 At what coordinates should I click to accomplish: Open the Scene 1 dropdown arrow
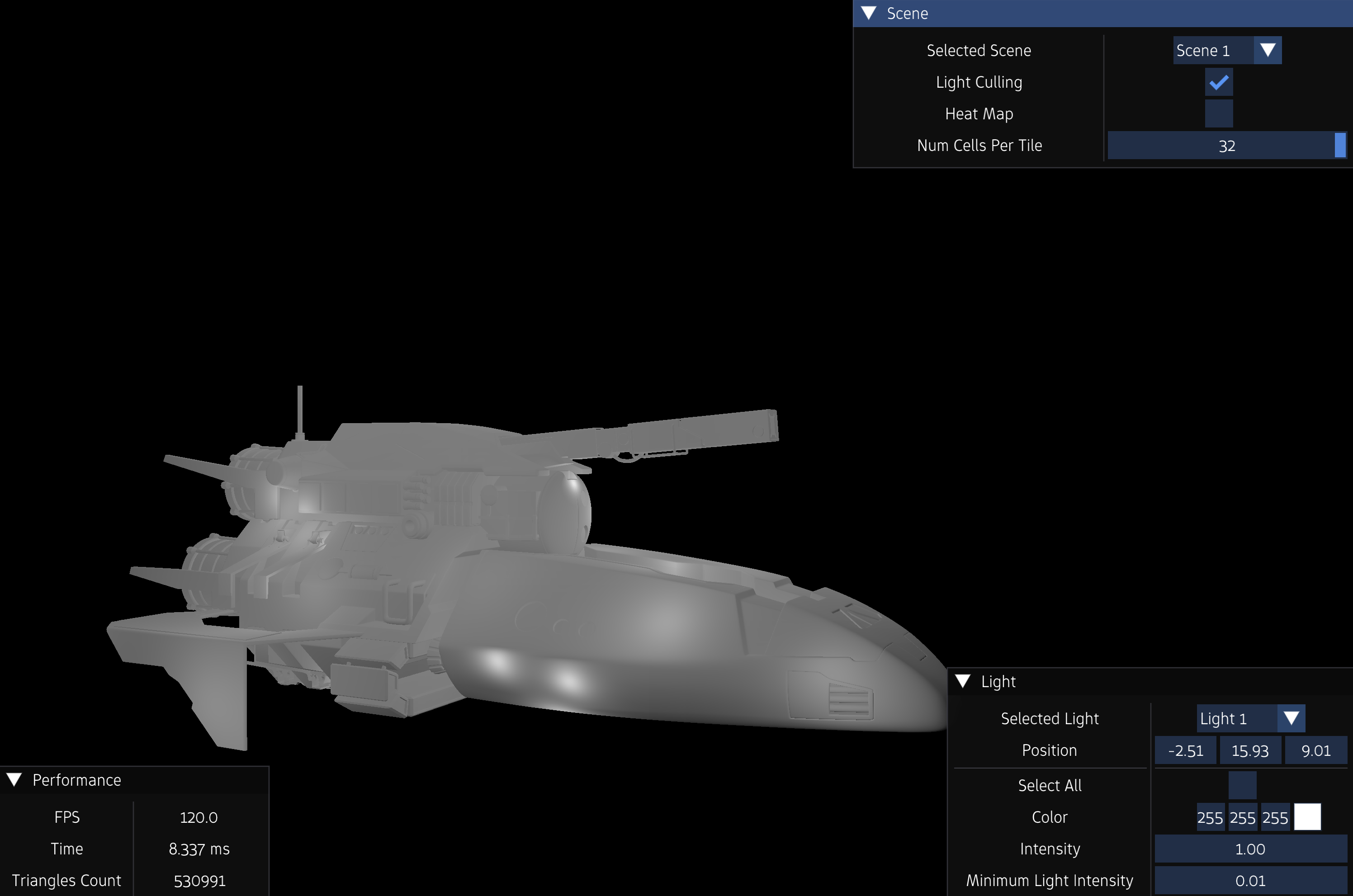coord(1267,50)
